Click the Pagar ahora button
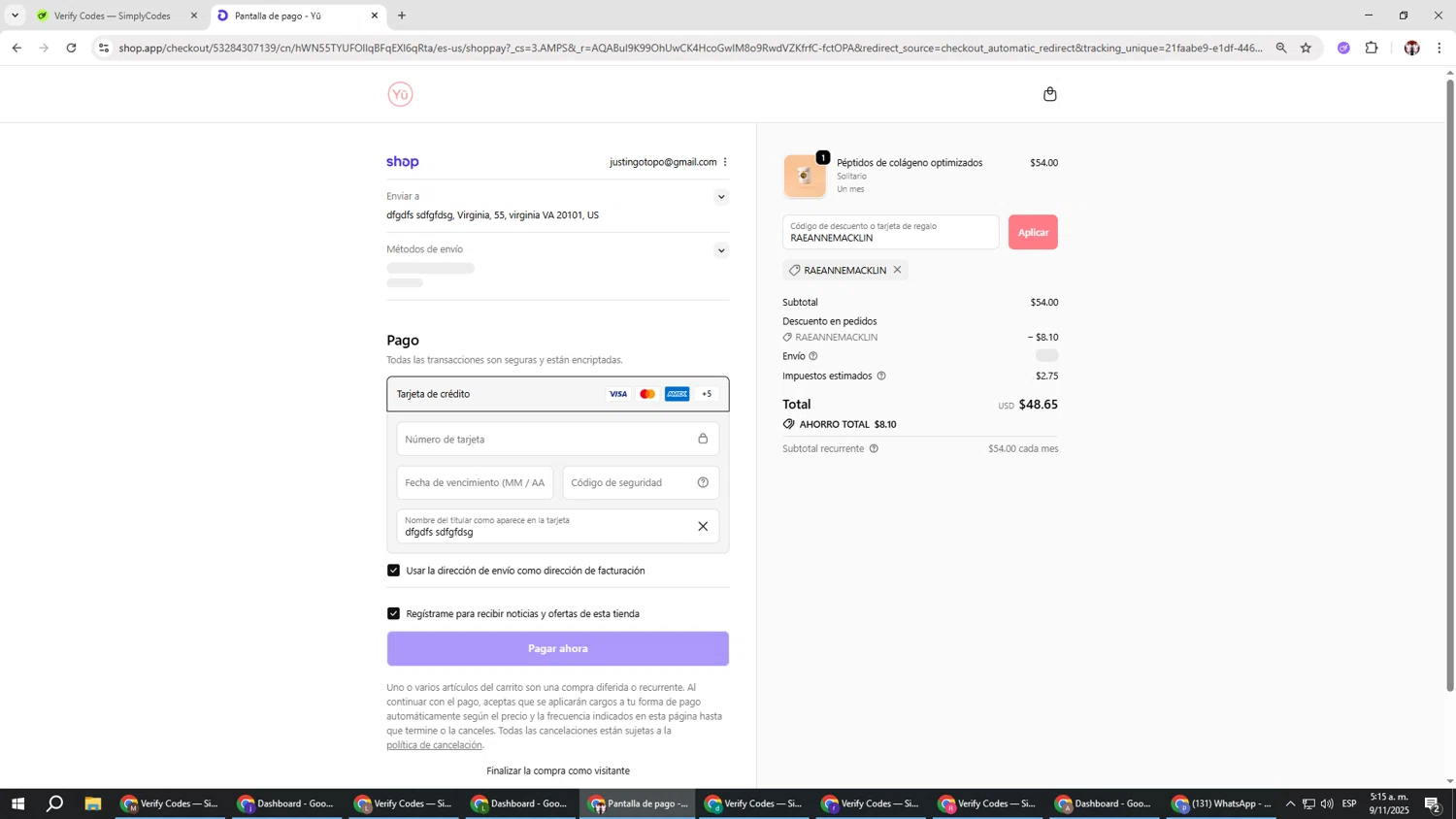Image resolution: width=1456 pixels, height=819 pixels. click(557, 648)
